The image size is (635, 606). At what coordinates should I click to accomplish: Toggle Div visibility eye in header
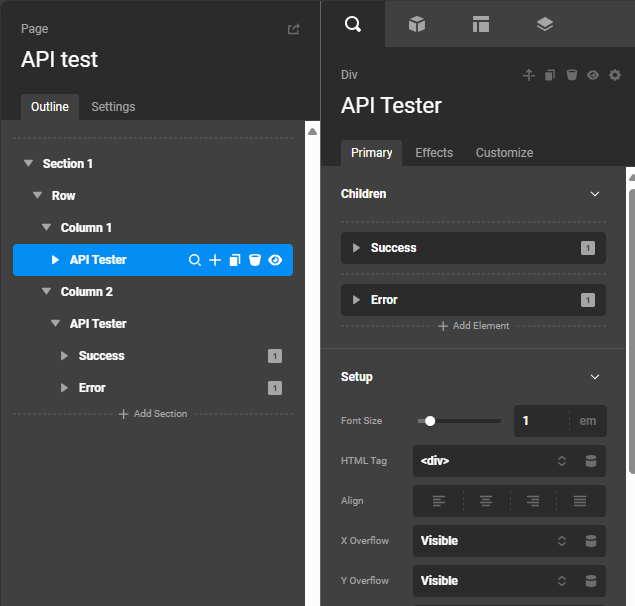point(593,75)
